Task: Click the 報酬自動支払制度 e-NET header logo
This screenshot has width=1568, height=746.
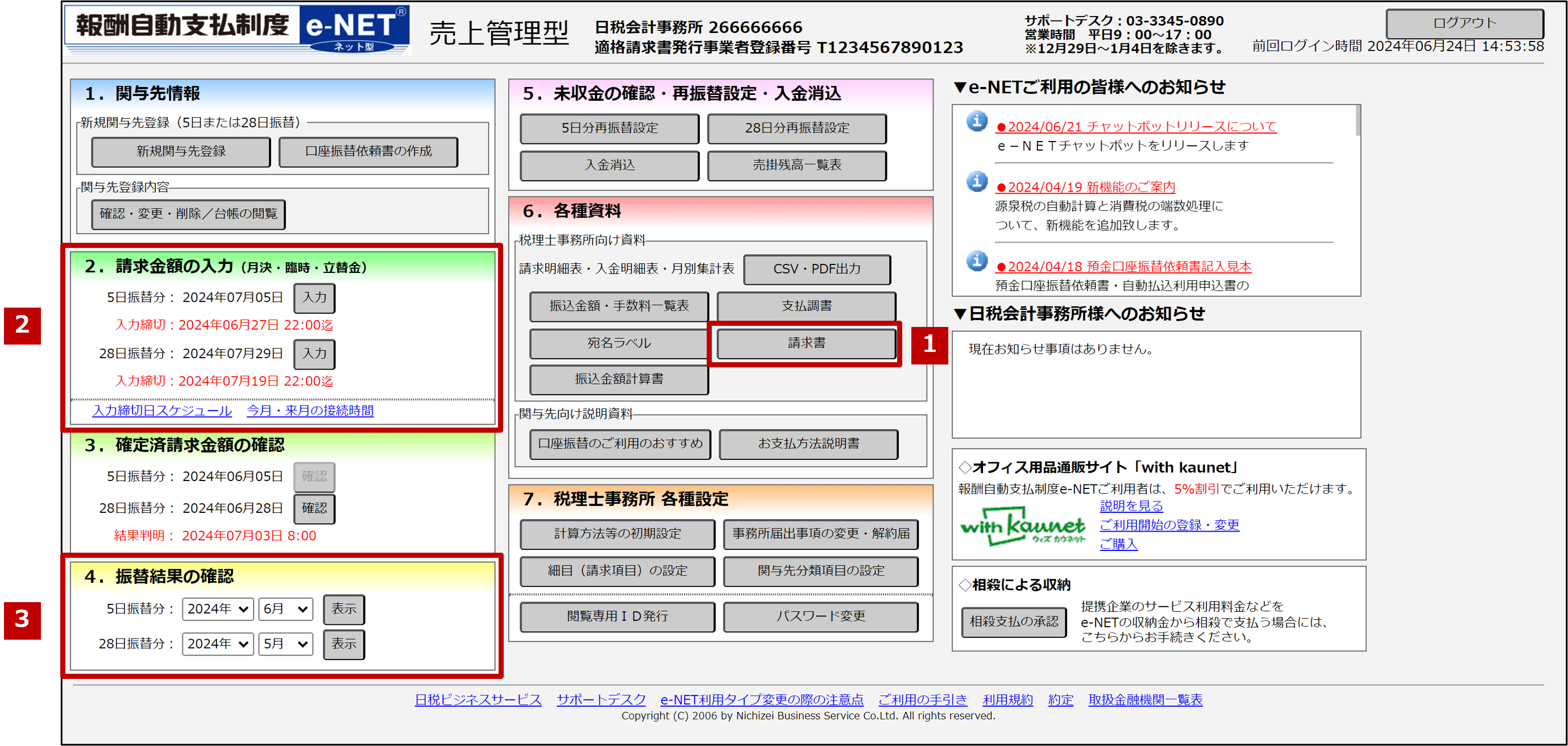Action: pyautogui.click(x=238, y=29)
